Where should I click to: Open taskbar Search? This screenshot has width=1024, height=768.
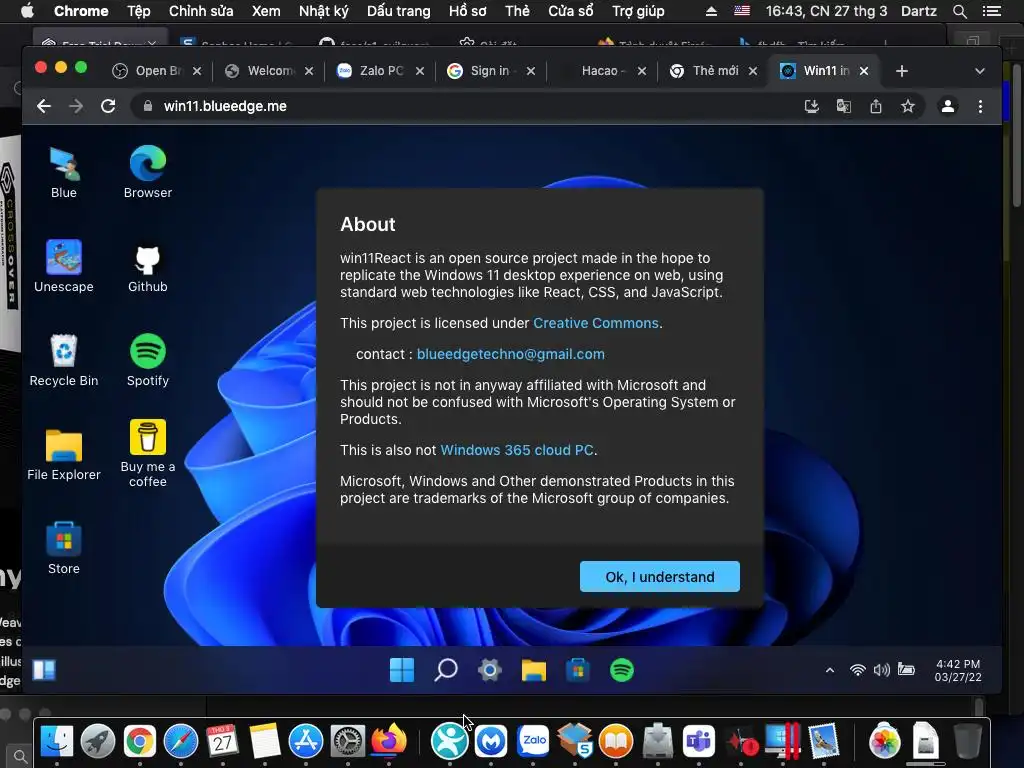pos(446,670)
